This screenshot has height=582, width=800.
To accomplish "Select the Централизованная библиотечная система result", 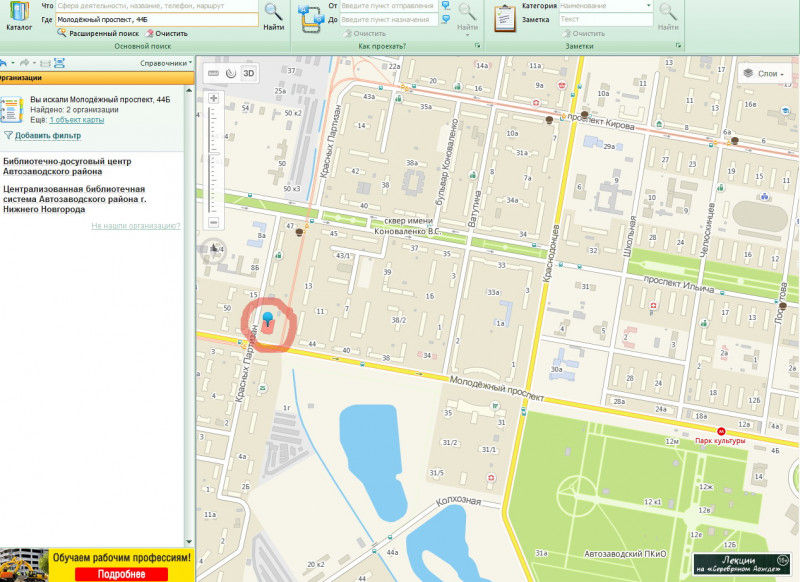I will click(x=75, y=198).
